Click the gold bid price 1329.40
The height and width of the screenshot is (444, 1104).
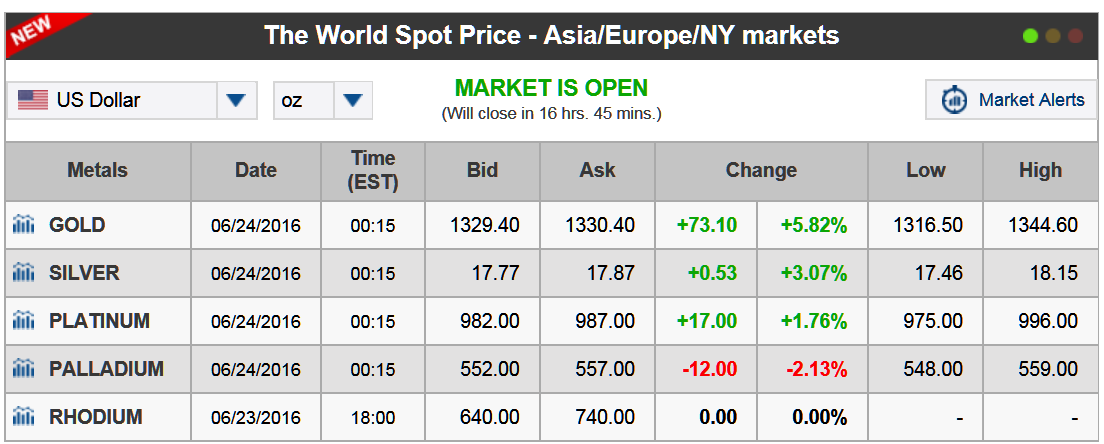point(484,225)
